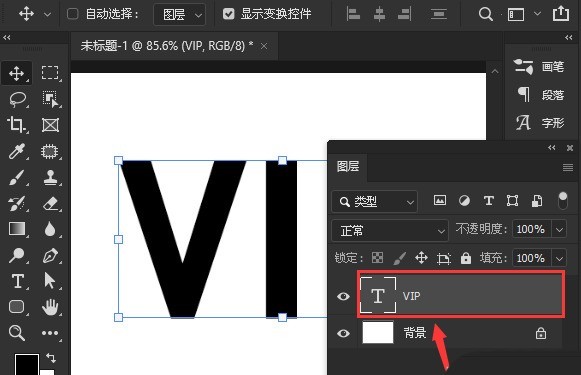Click the 不透明度 100% value field
The width and height of the screenshot is (581, 375).
531,229
